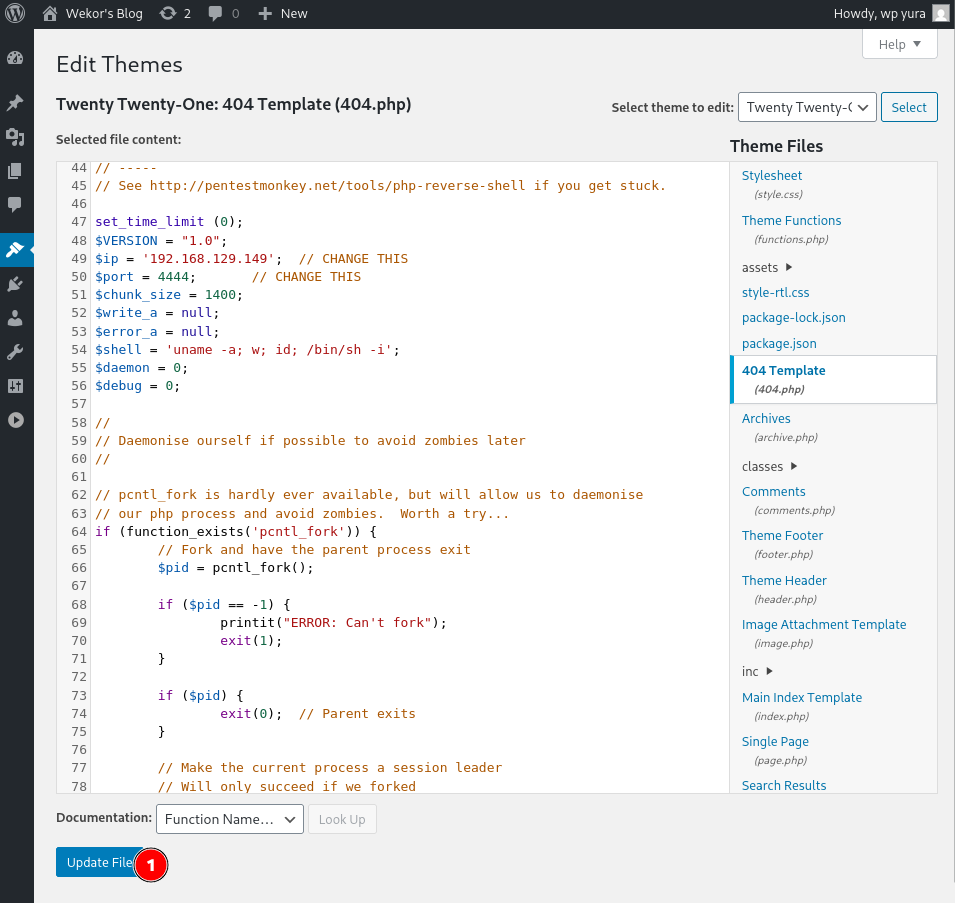
Task: Expand the Help dropdown tab
Action: point(900,44)
